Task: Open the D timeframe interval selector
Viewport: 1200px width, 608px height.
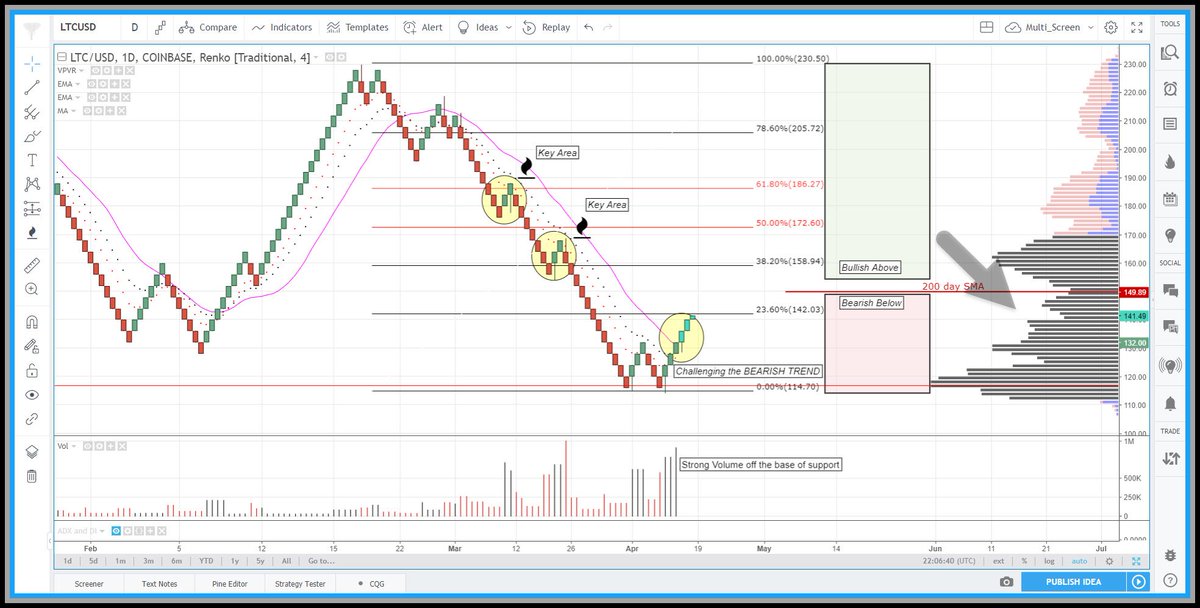Action: click(137, 27)
